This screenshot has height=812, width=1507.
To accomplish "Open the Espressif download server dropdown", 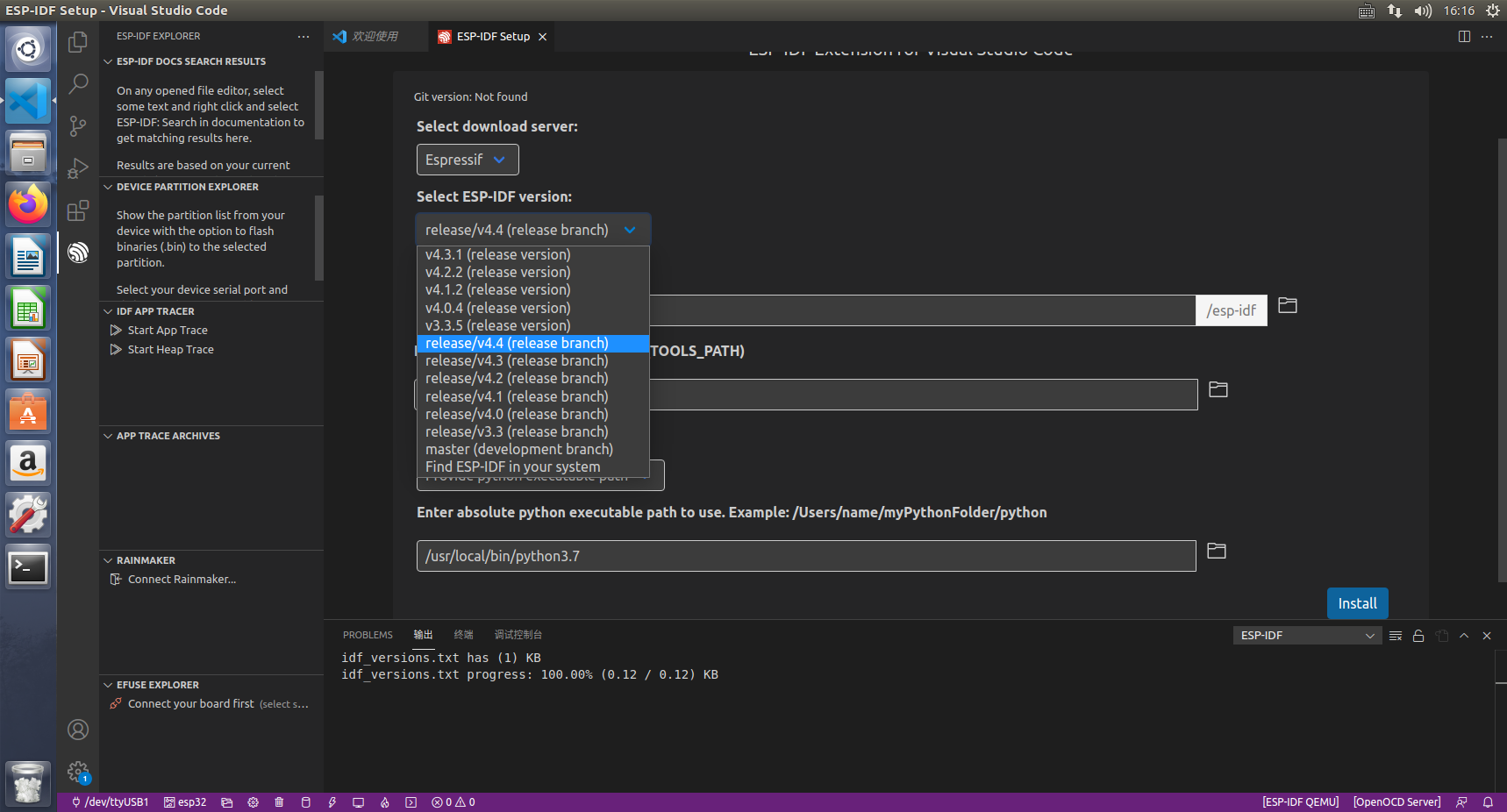I will 468,160.
